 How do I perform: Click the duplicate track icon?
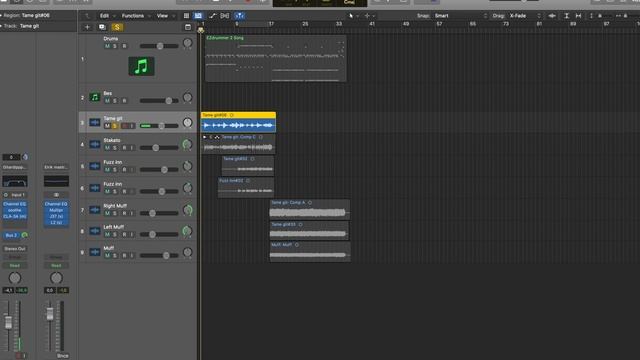coord(102,27)
